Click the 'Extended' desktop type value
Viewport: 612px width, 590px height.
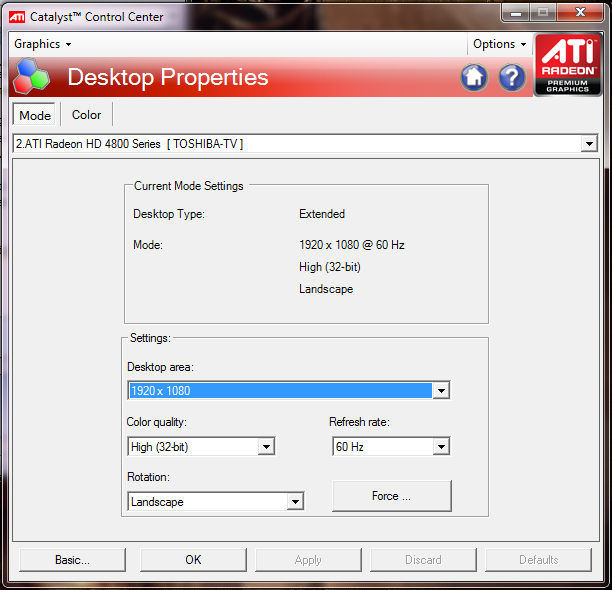[x=322, y=214]
